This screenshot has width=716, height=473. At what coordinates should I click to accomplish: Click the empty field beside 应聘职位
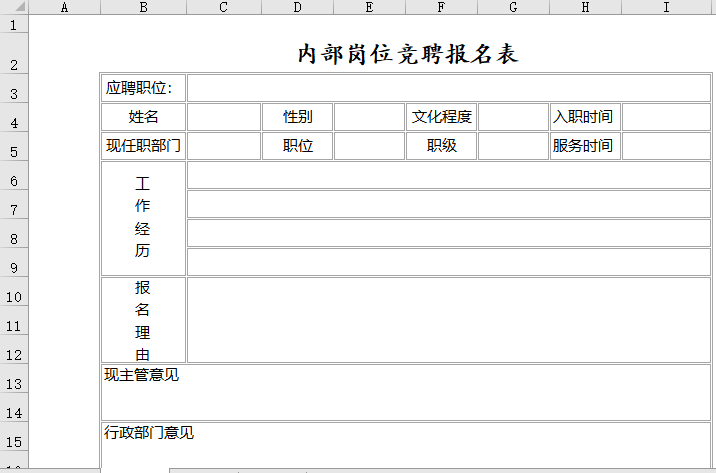[x=447, y=88]
